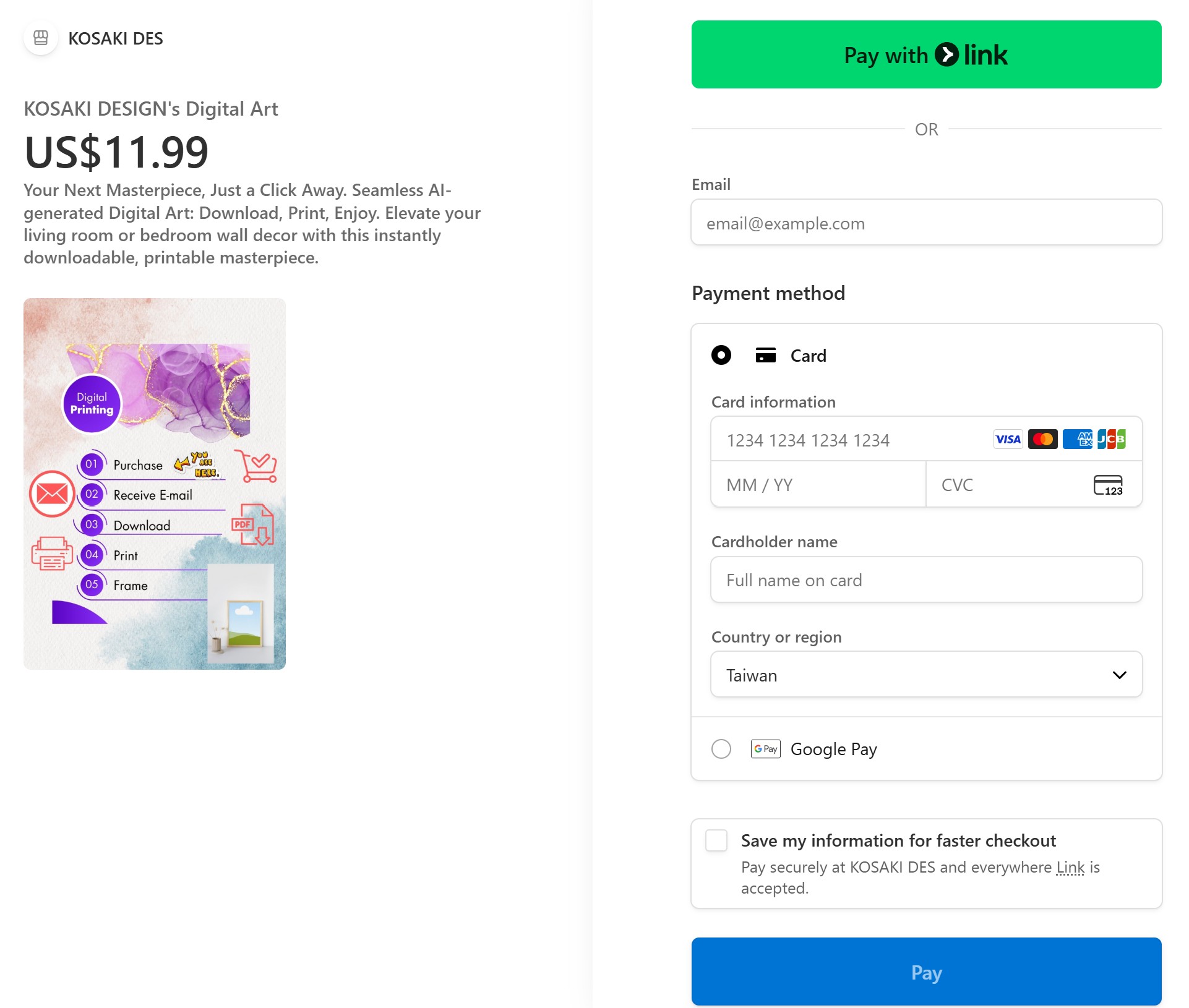Click the American Express logo
This screenshot has width=1189, height=1008.
[x=1077, y=440]
